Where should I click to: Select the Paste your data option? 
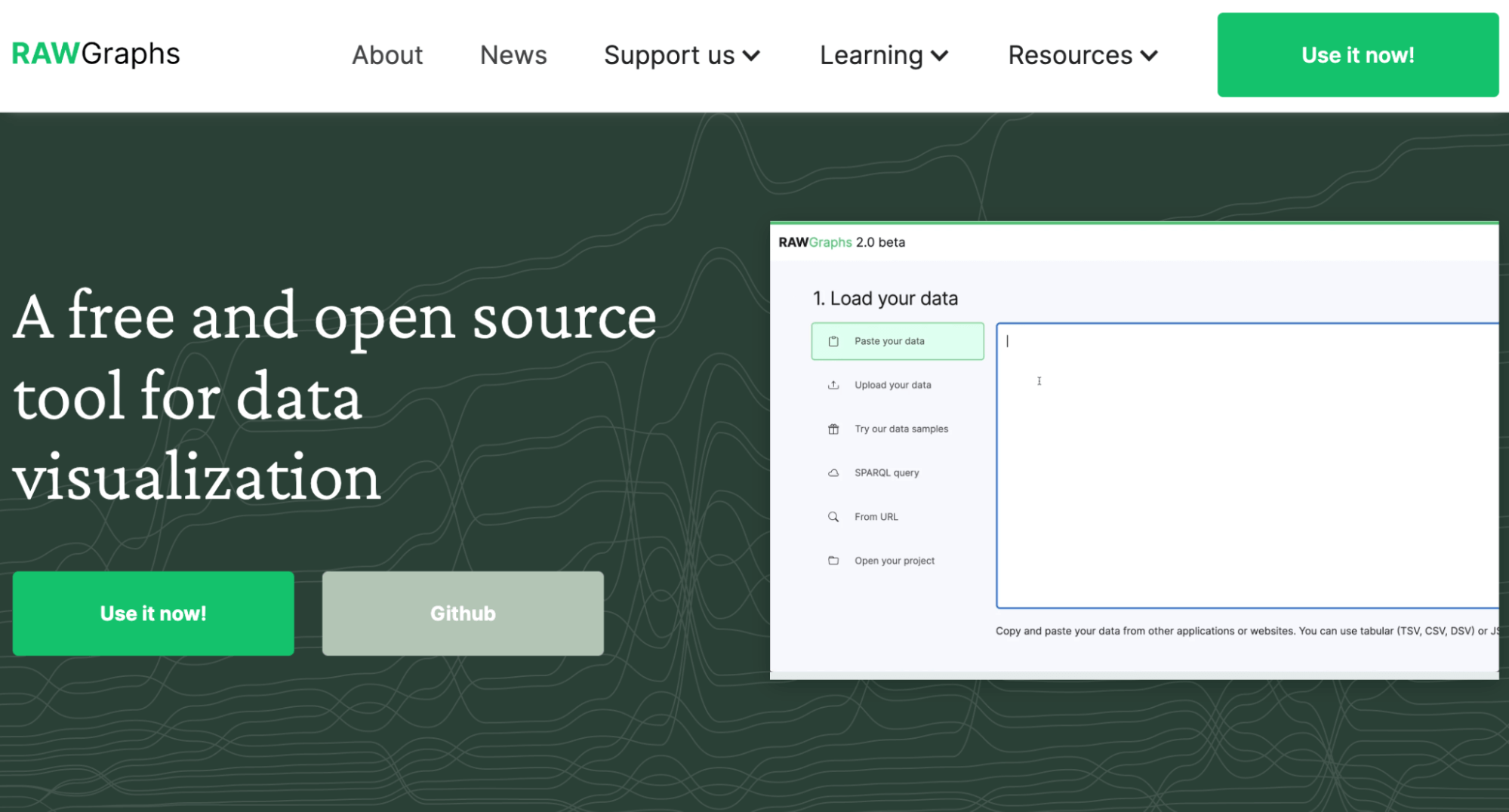pyautogui.click(x=898, y=341)
